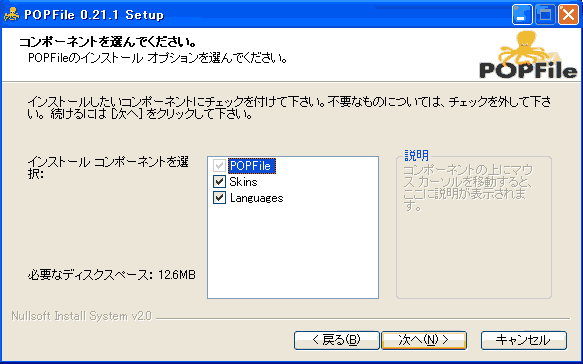The width and height of the screenshot is (583, 364).
Task: Select the Languages list entry label
Action: tap(257, 198)
